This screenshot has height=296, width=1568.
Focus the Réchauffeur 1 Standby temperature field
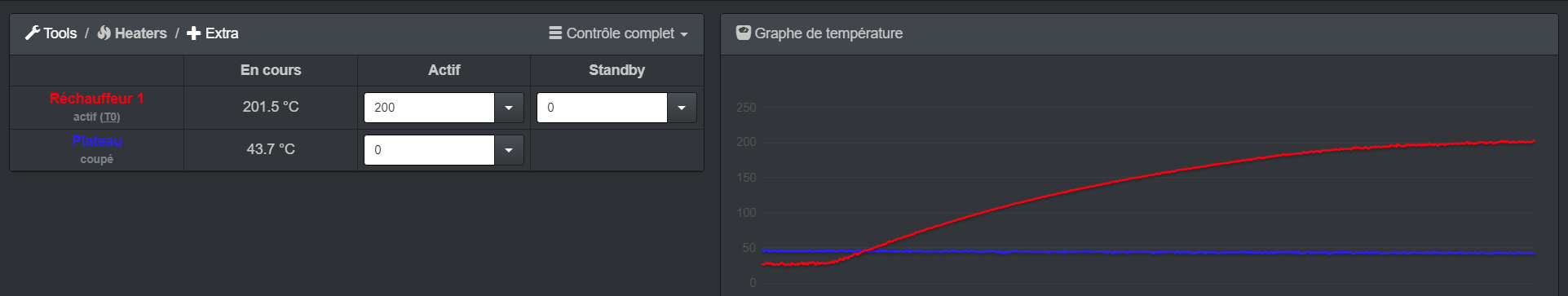click(x=603, y=108)
